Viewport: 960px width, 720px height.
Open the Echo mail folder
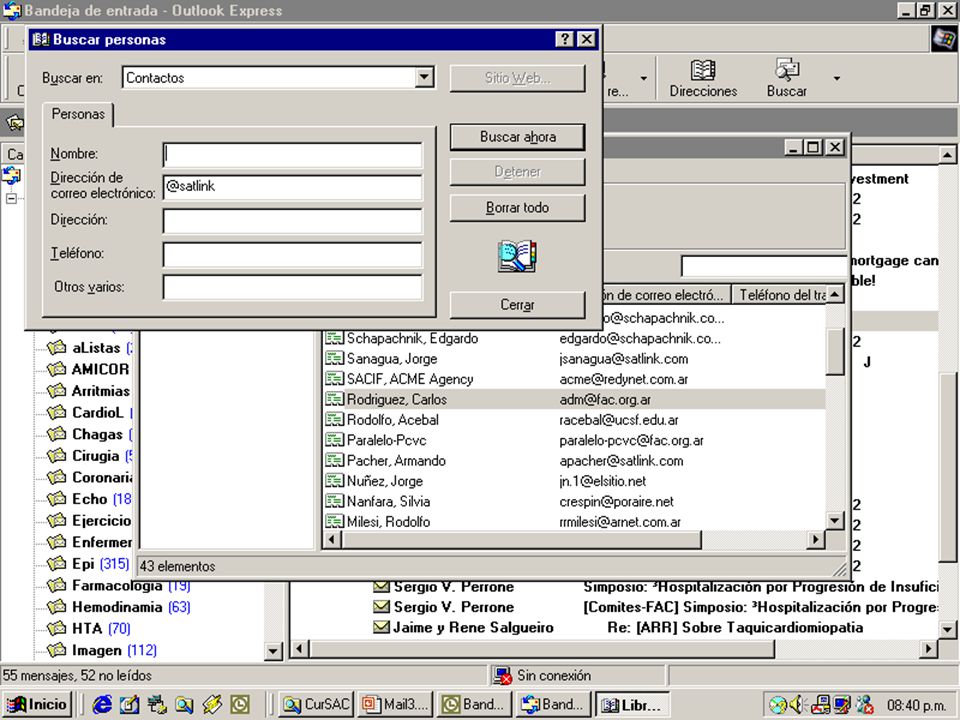[89, 499]
